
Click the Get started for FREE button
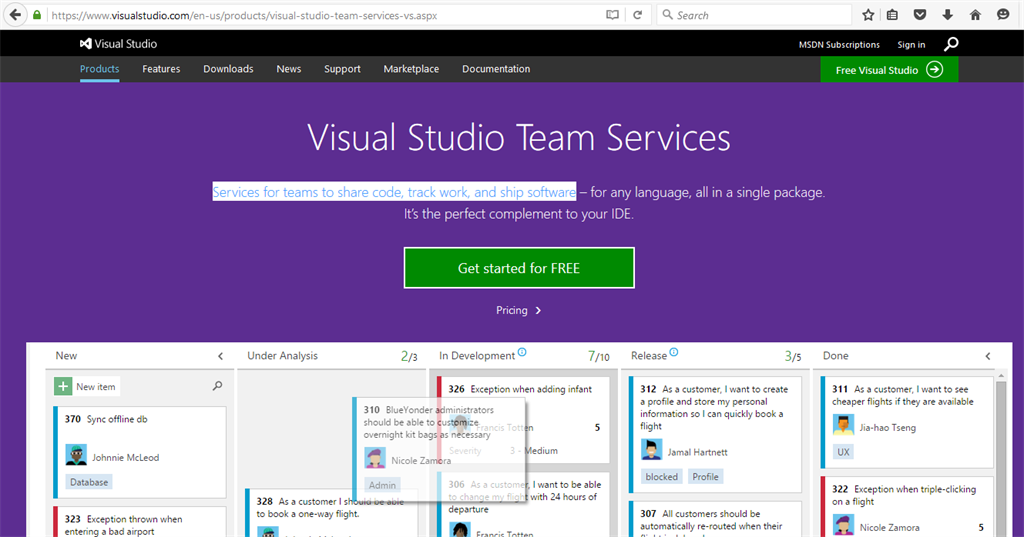coord(519,268)
